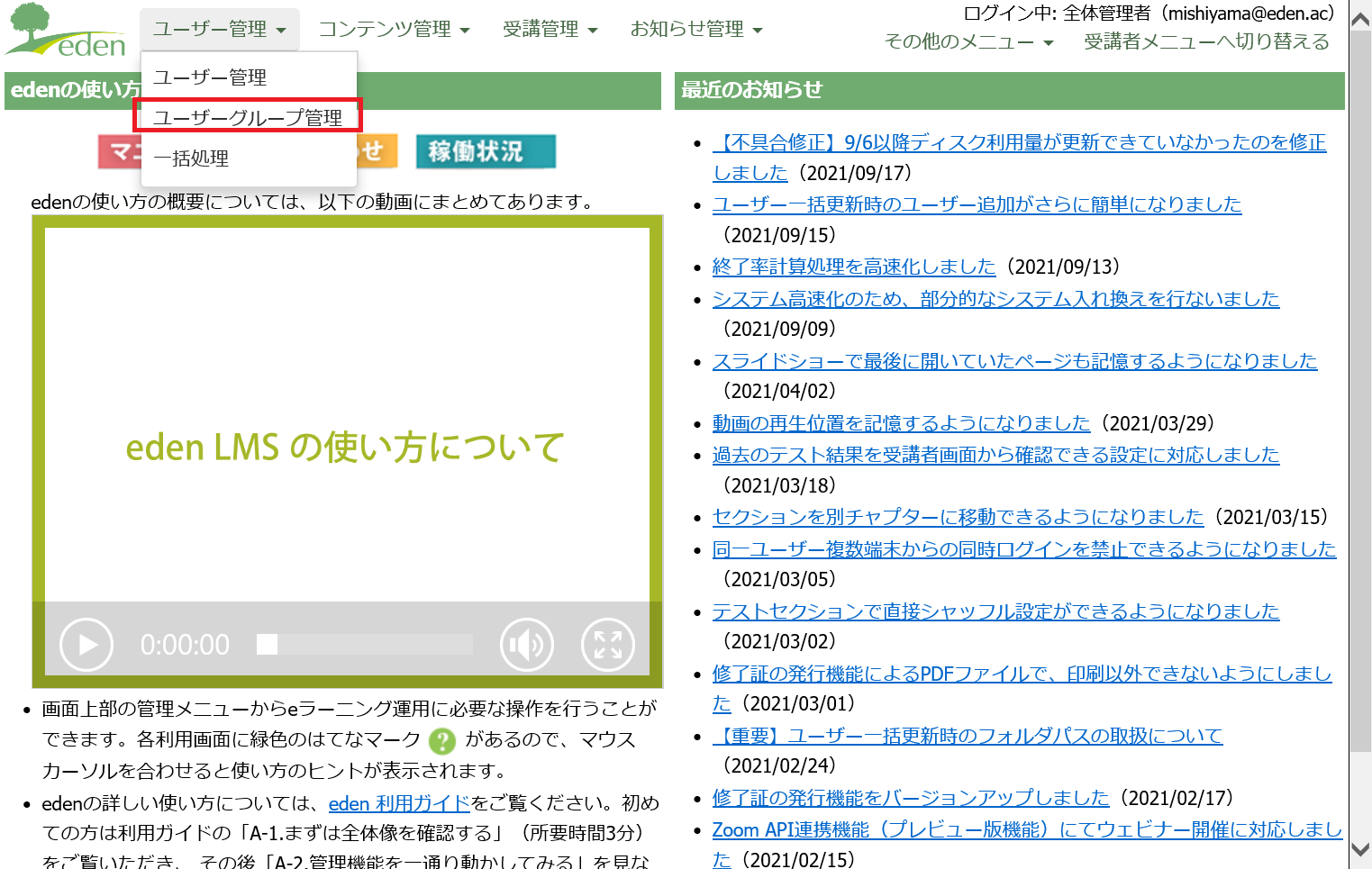Click the ログイン中: 全体管理者 account text
The height and width of the screenshot is (869, 1372).
(x=1149, y=14)
